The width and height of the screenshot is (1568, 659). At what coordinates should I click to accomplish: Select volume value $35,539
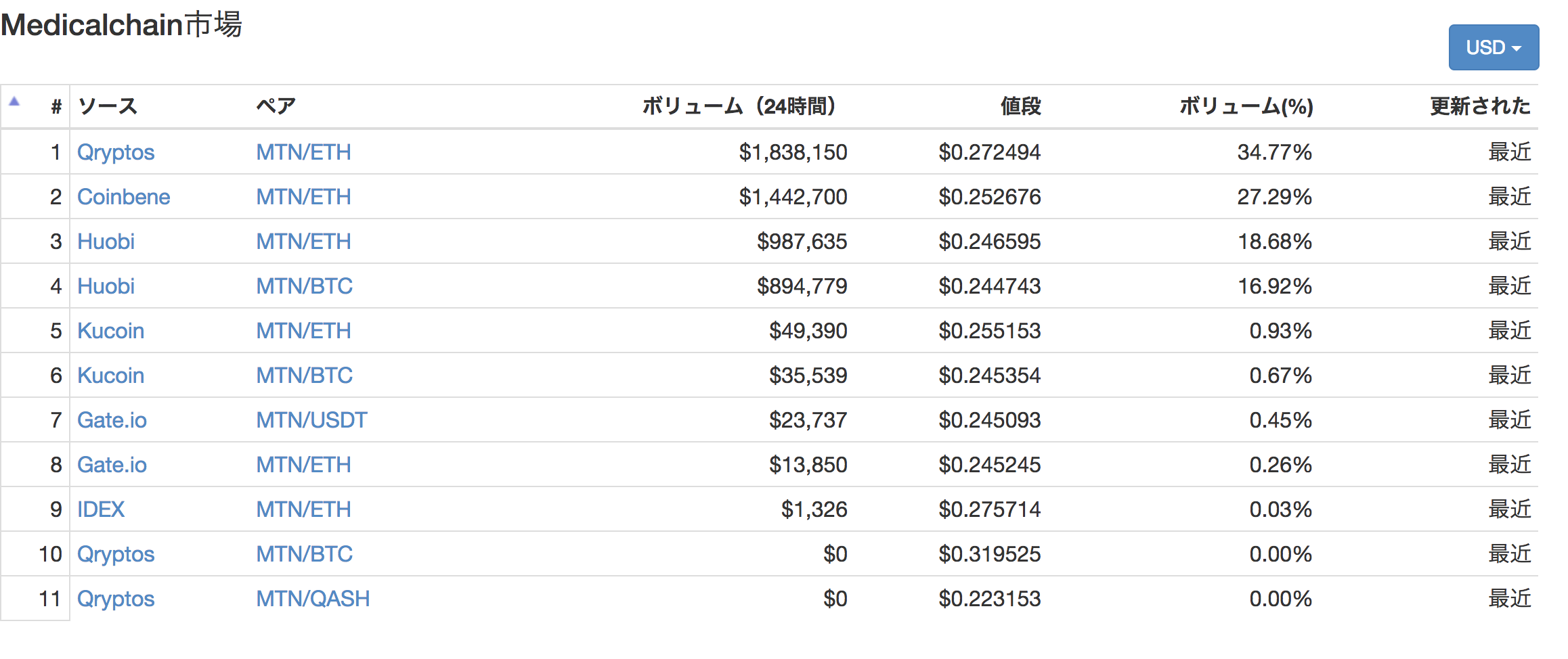[x=808, y=376]
